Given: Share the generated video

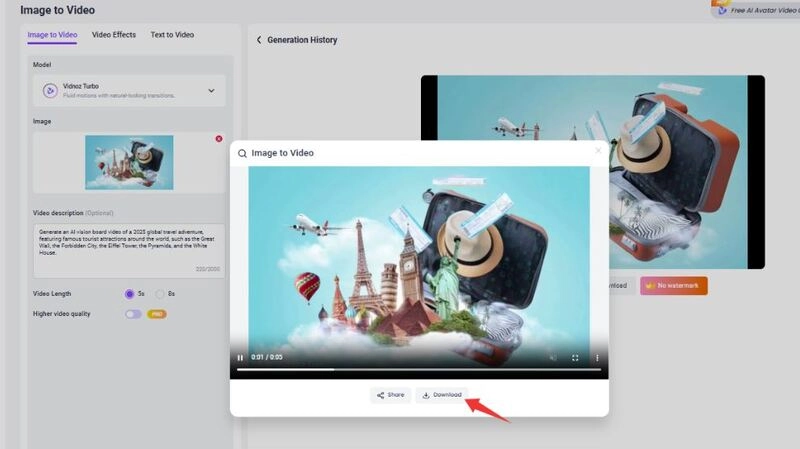Looking at the screenshot, I should (390, 395).
